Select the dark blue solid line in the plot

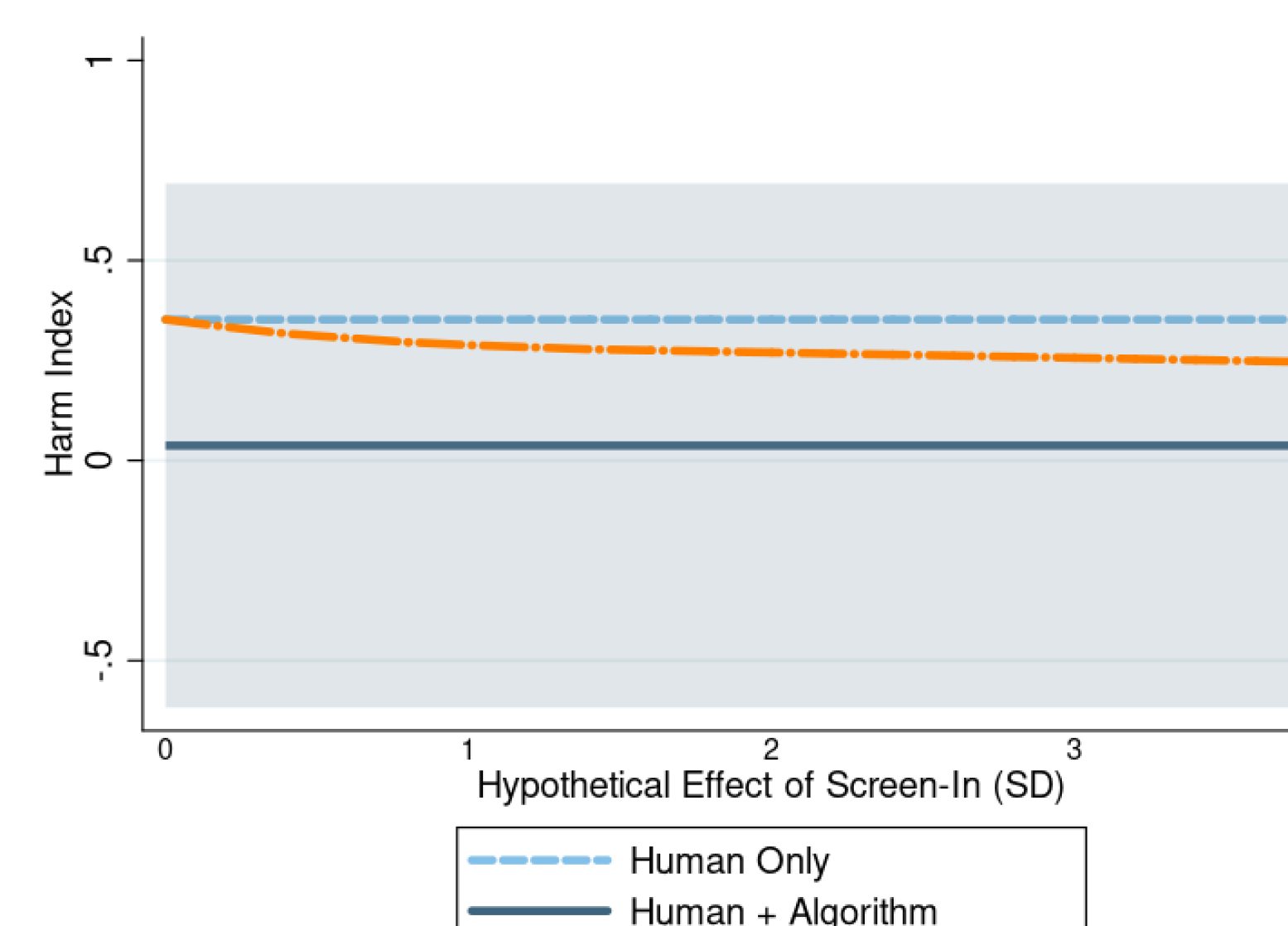click(x=745, y=446)
